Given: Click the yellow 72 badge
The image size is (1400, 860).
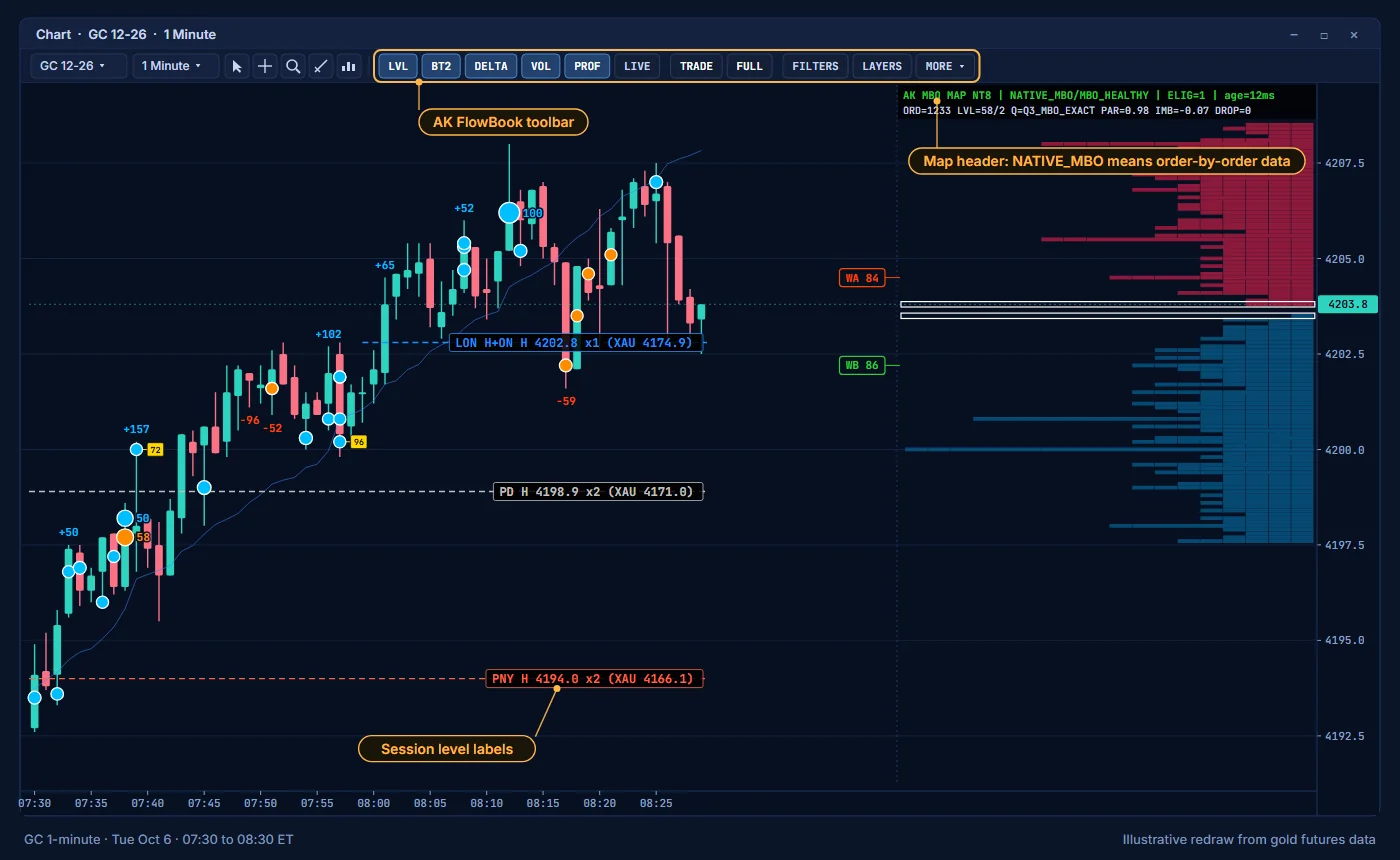Looking at the screenshot, I should coord(155,450).
